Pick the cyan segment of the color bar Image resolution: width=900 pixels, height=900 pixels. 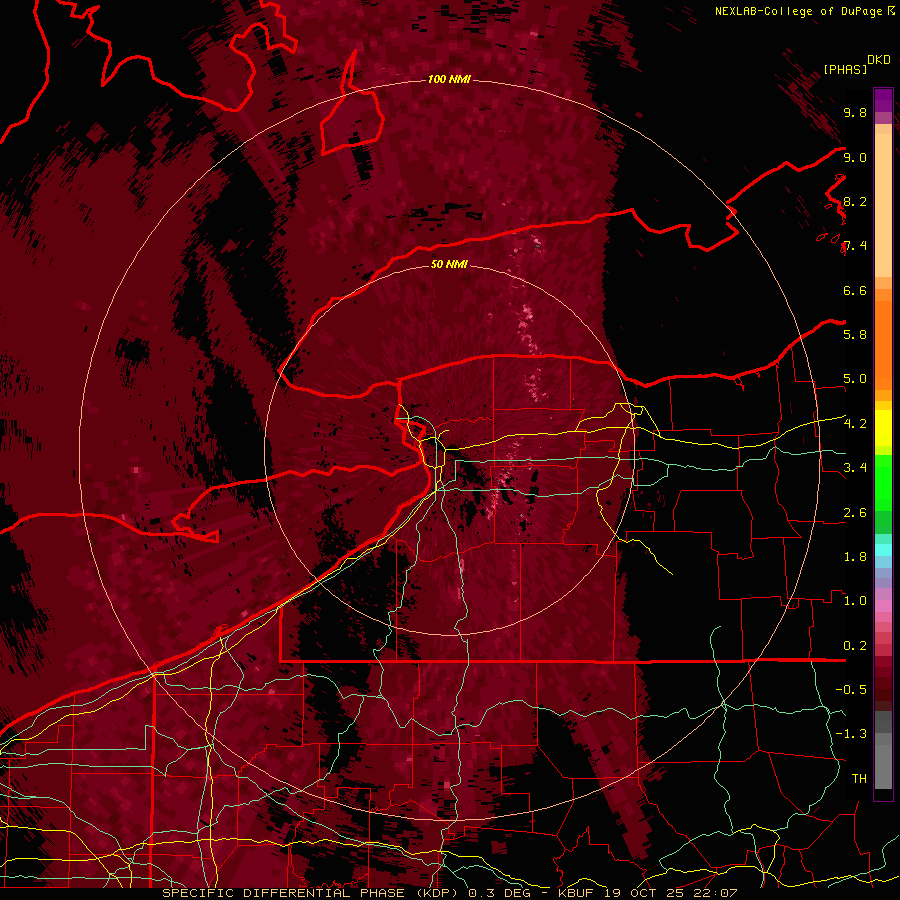click(x=883, y=550)
